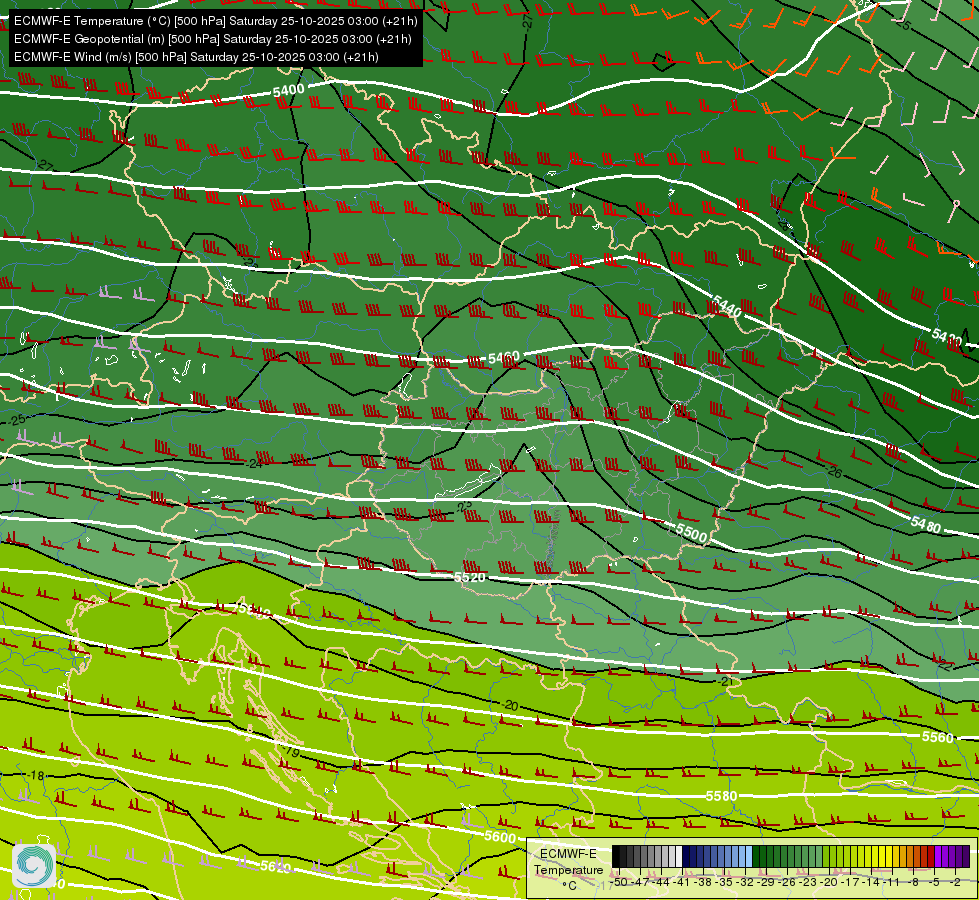The height and width of the screenshot is (900, 979).
Task: Select the 5520 geopotential contour label
Action: coord(470,577)
